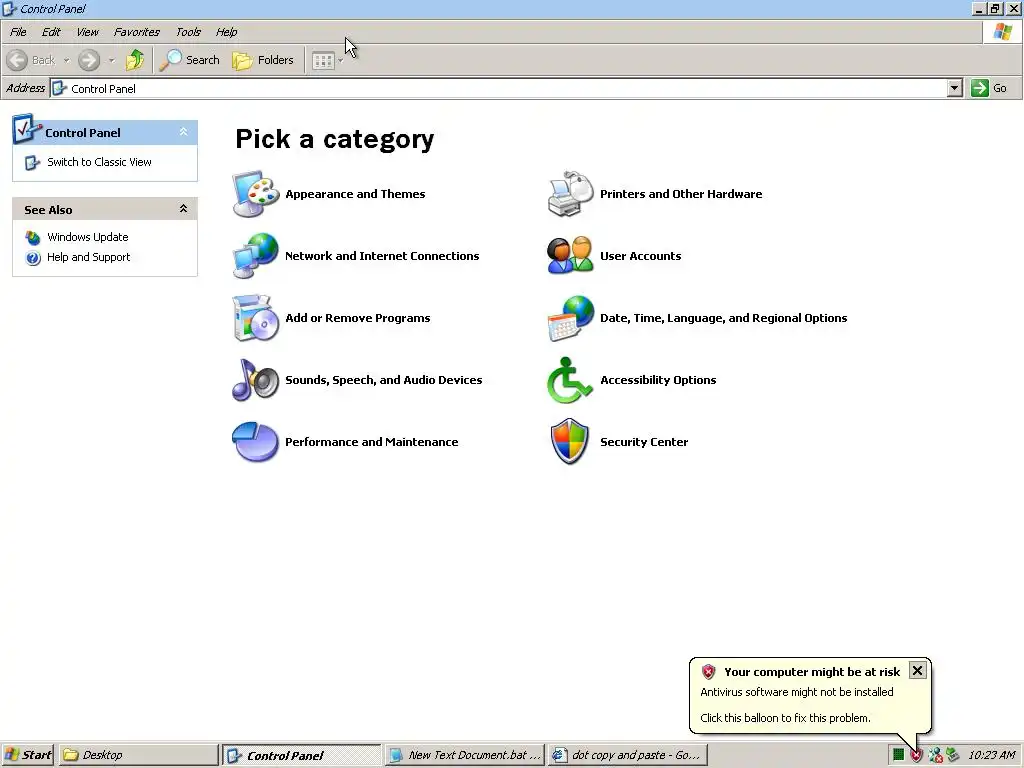Viewport: 1024px width, 768px height.
Task: Open the Tools menu
Action: tap(188, 32)
